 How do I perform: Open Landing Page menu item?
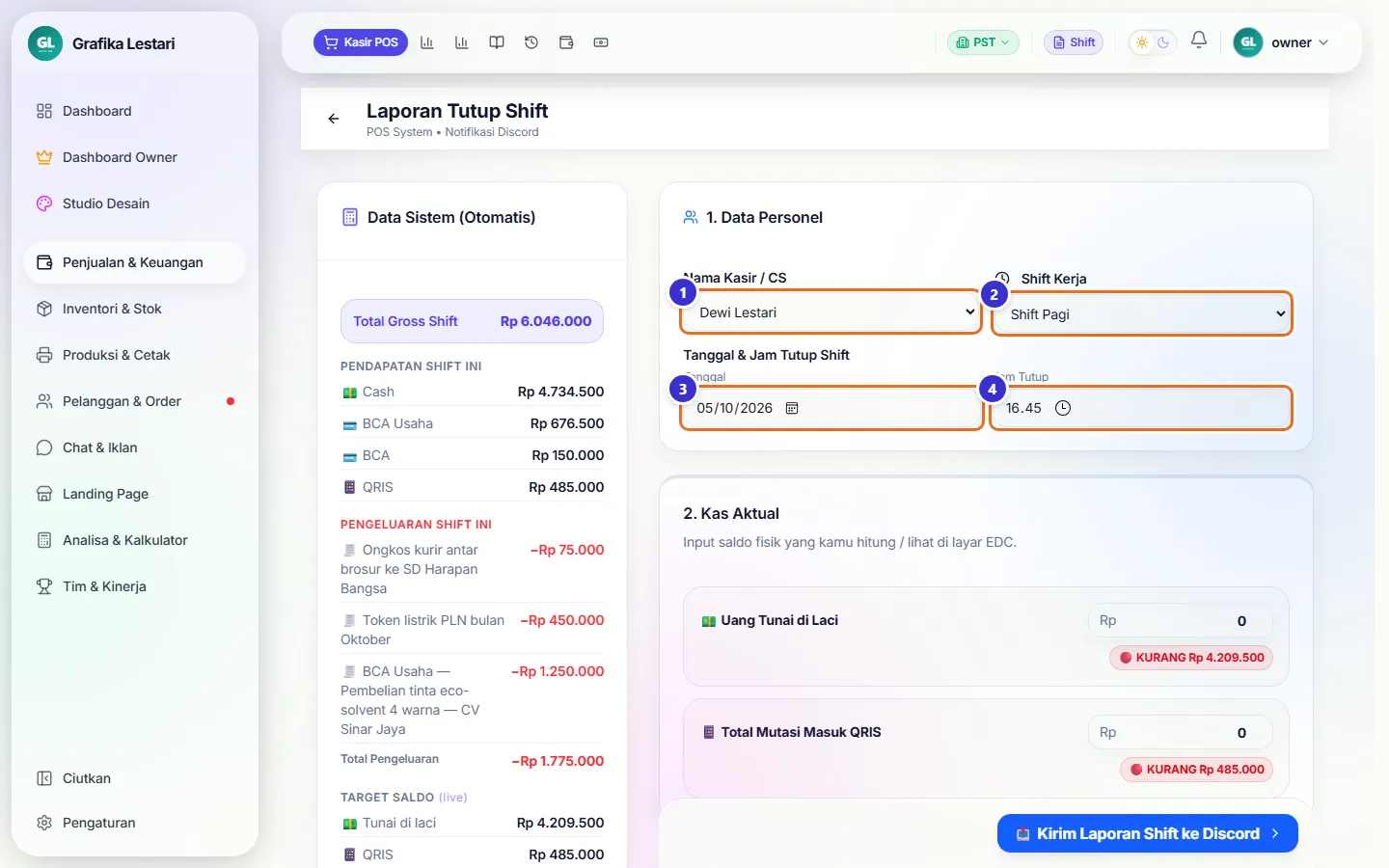coord(135,494)
